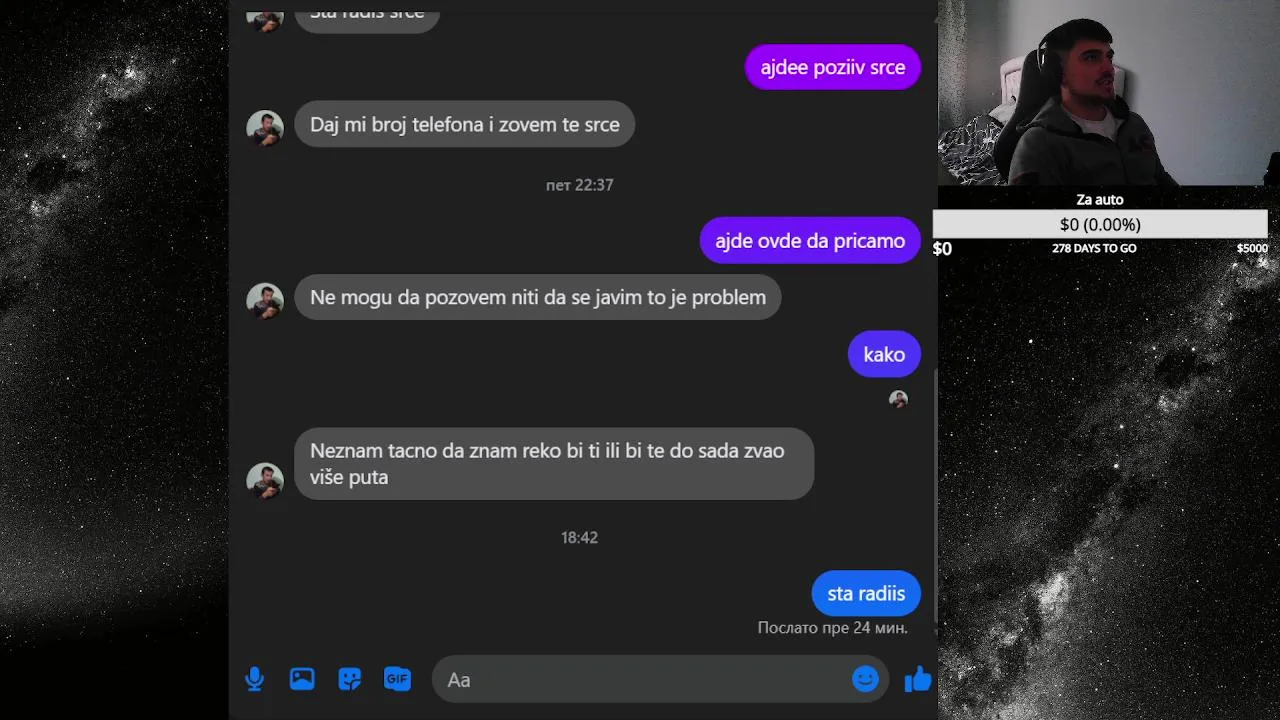Select the 'ajde ovde da pricamo' bubble
1280x720 pixels.
(x=810, y=240)
